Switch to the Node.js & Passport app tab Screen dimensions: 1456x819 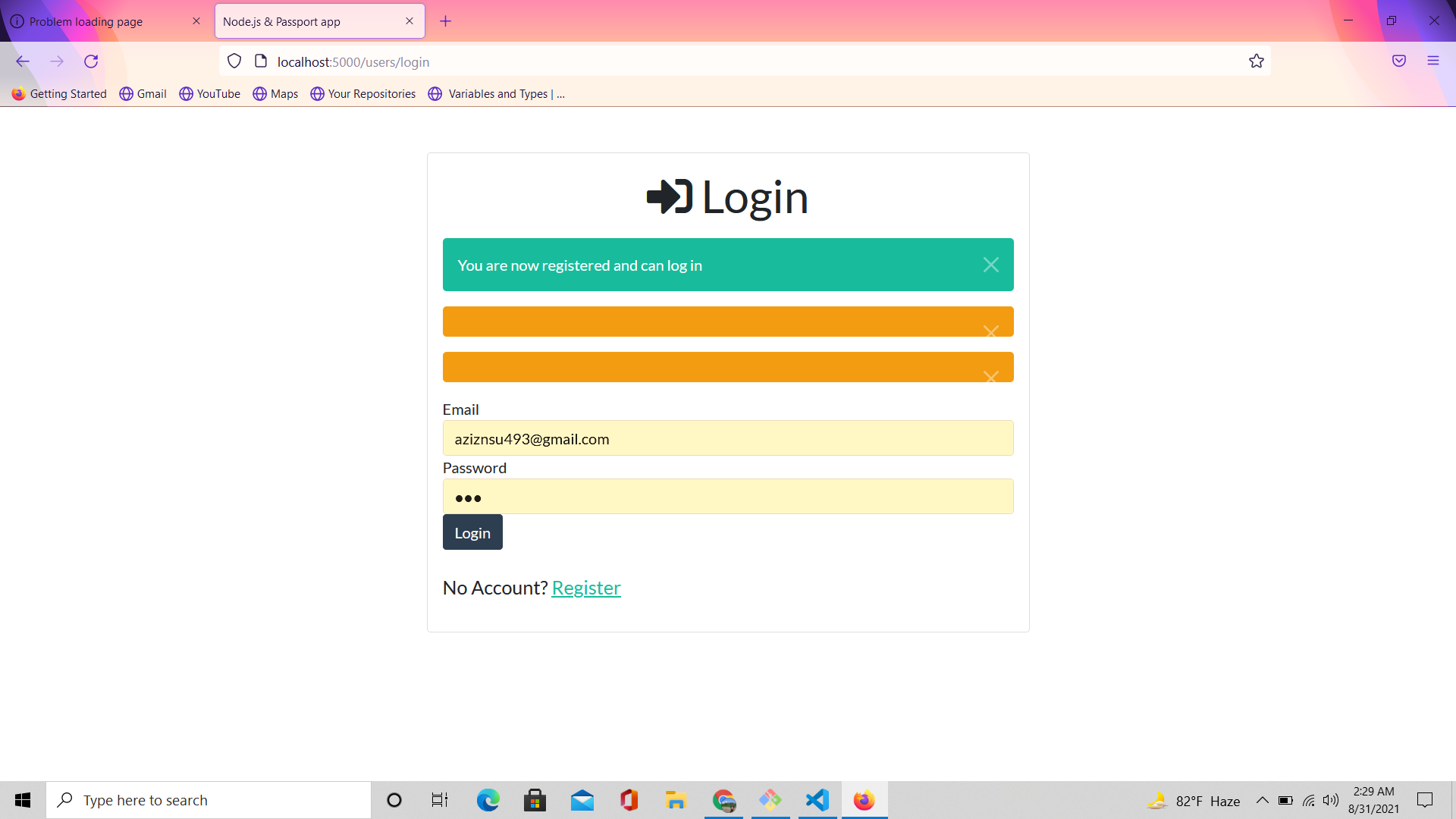tap(303, 20)
